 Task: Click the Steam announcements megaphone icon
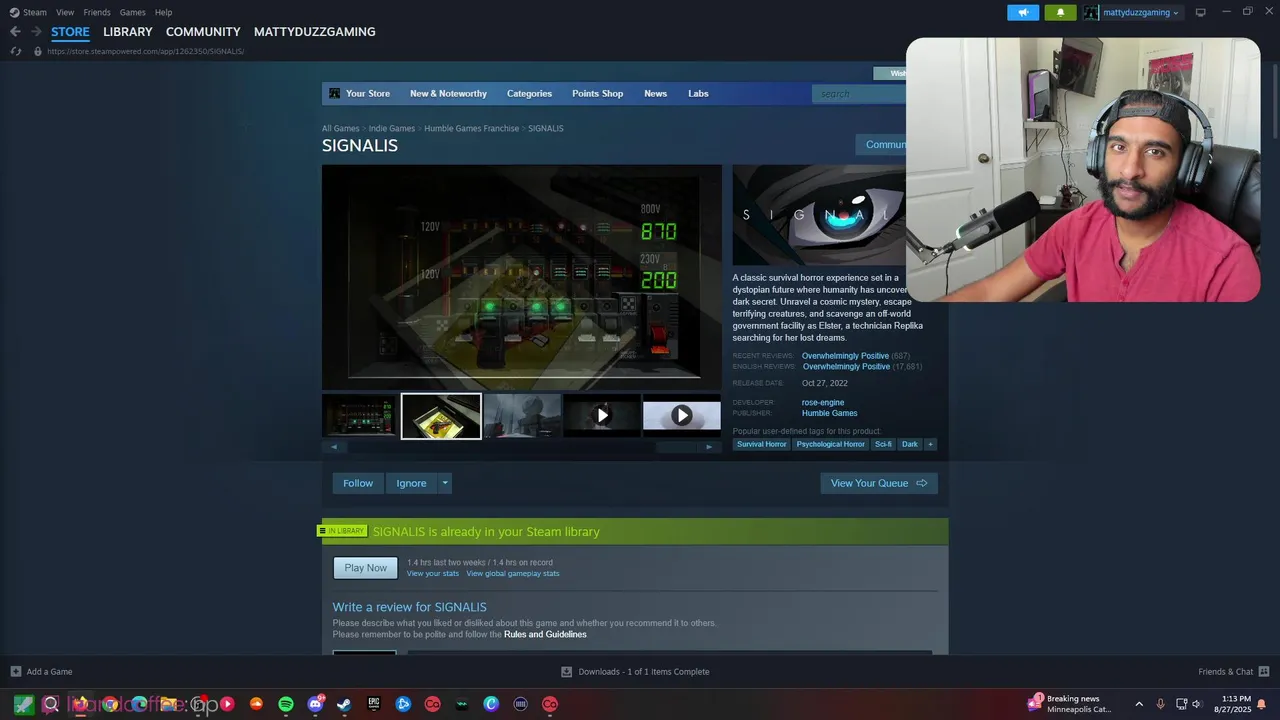click(x=1023, y=12)
